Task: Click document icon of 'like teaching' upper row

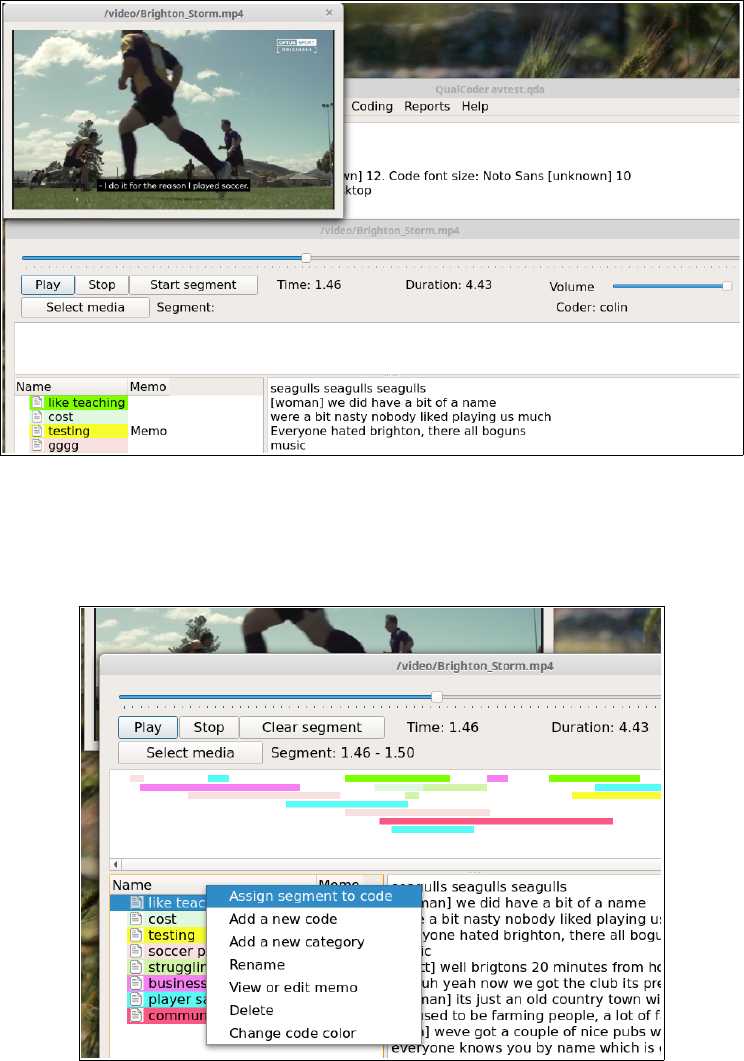Action: pyautogui.click(x=38, y=403)
